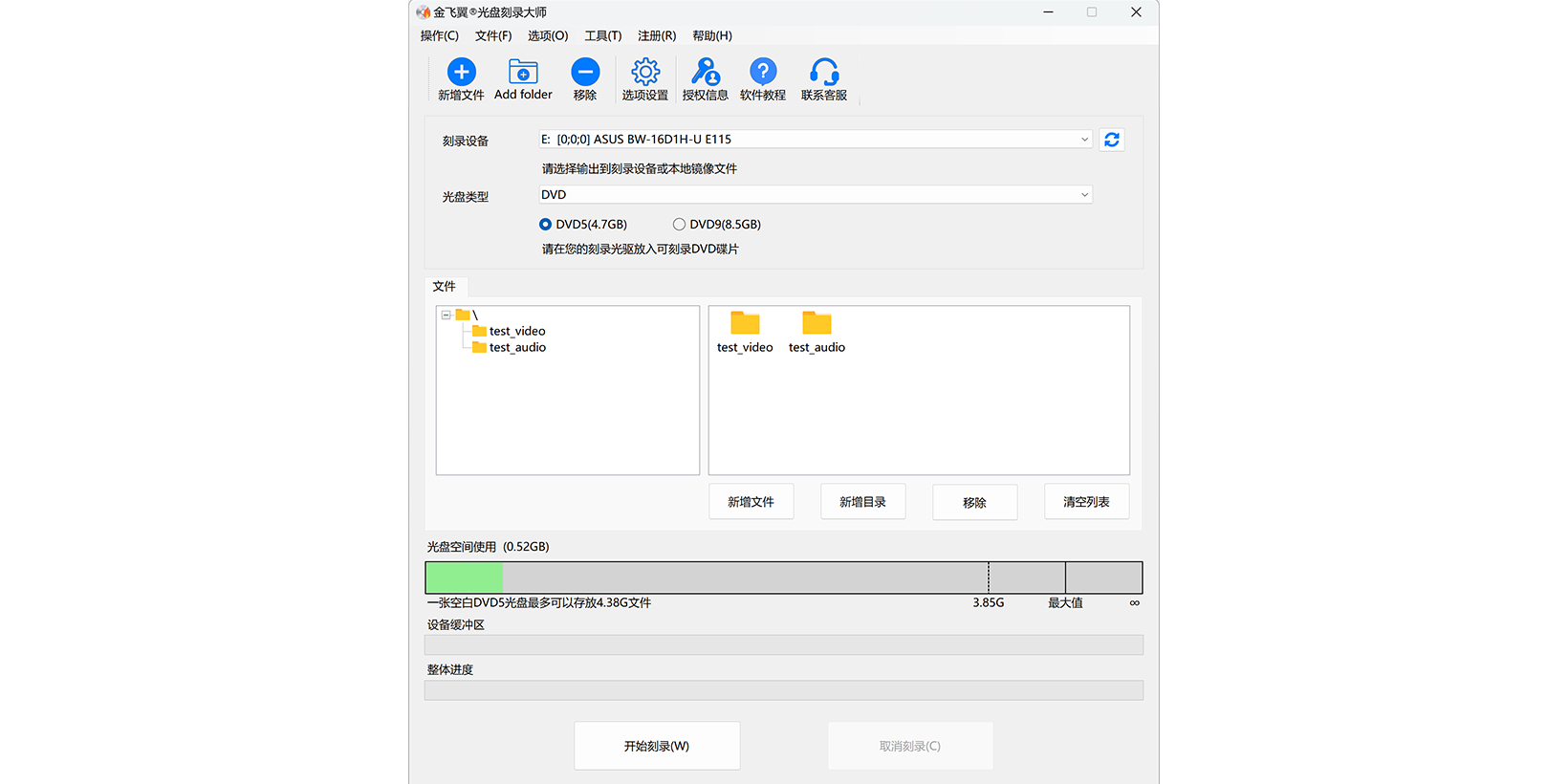
Task: Click the 新增文件 plus icon in toolbar
Action: [x=461, y=73]
